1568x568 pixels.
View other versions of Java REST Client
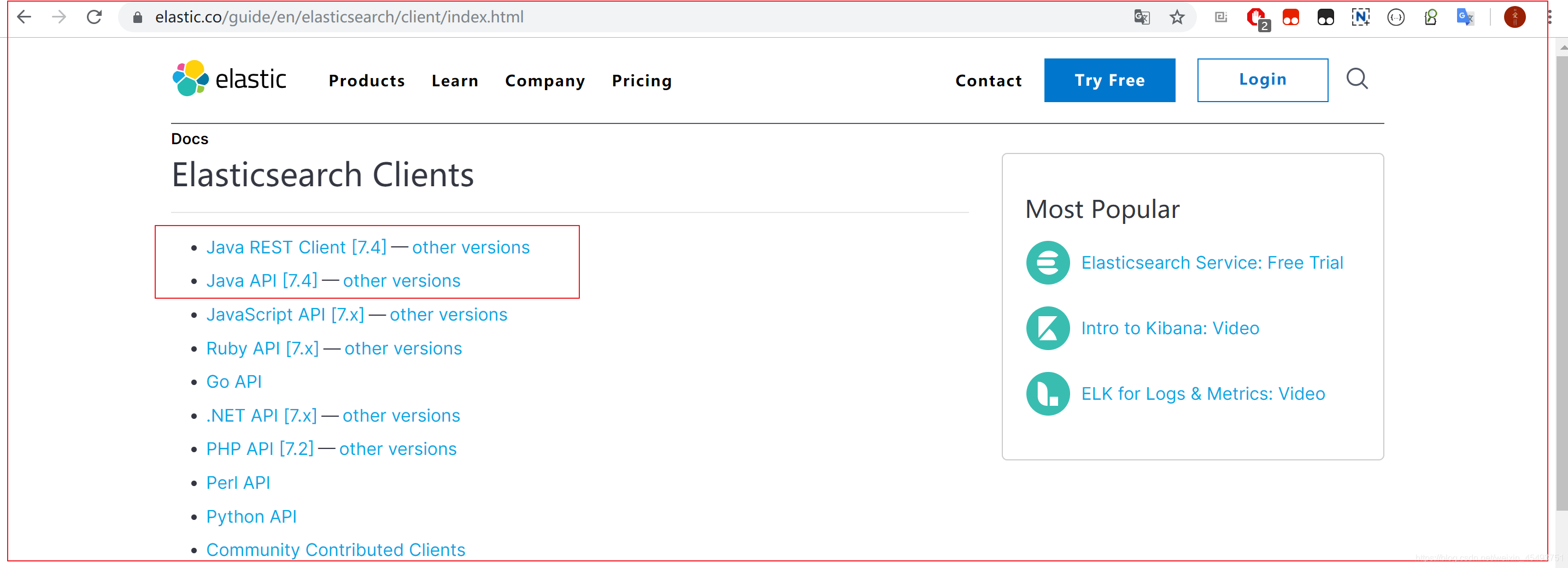(471, 247)
